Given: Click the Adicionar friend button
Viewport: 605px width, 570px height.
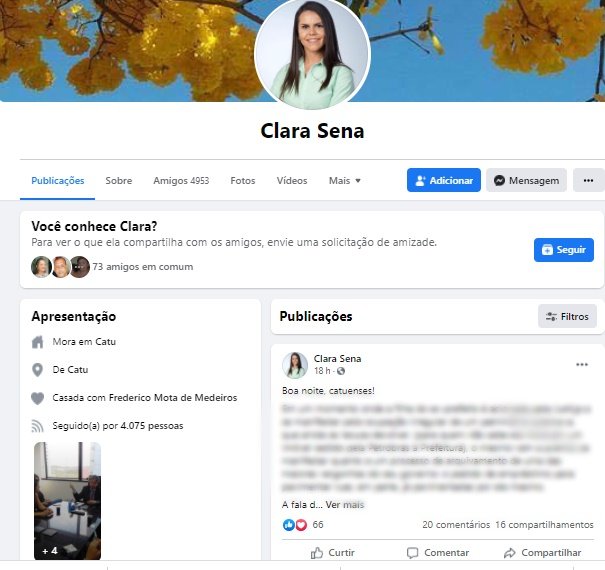Looking at the screenshot, I should coord(444,180).
